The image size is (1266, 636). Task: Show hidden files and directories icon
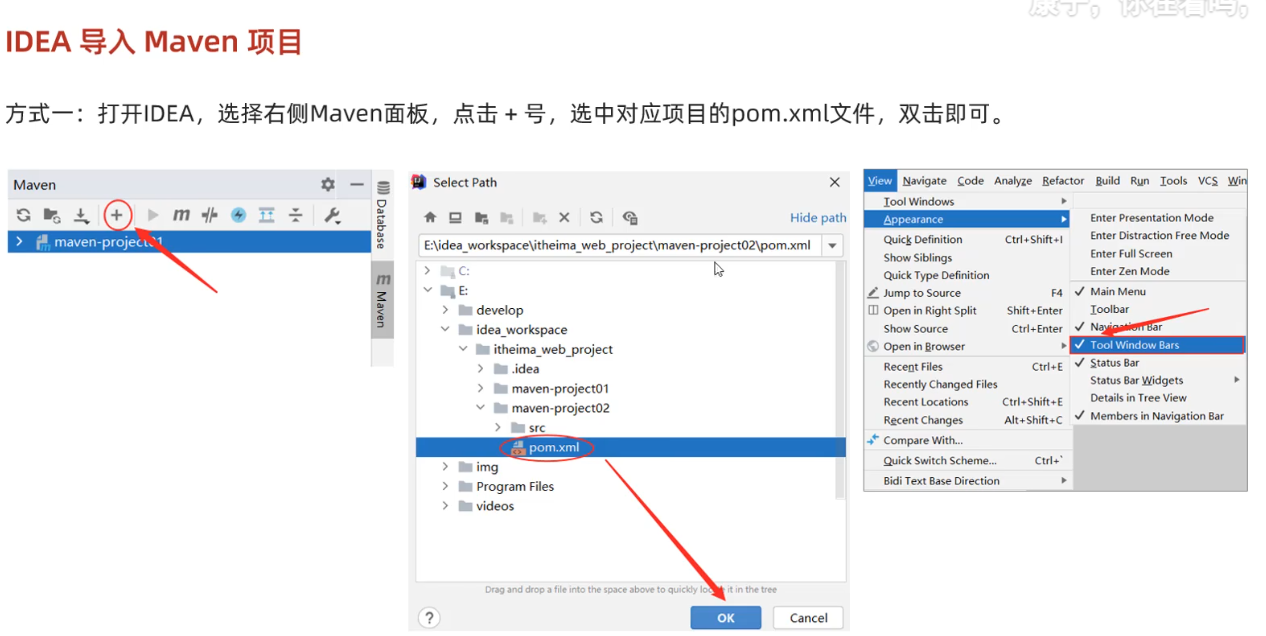point(629,217)
